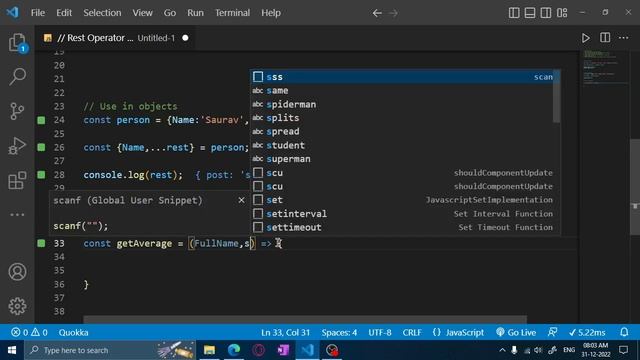640x360 pixels.
Task: Select the Untitled-1 editor tab
Action: 116,38
